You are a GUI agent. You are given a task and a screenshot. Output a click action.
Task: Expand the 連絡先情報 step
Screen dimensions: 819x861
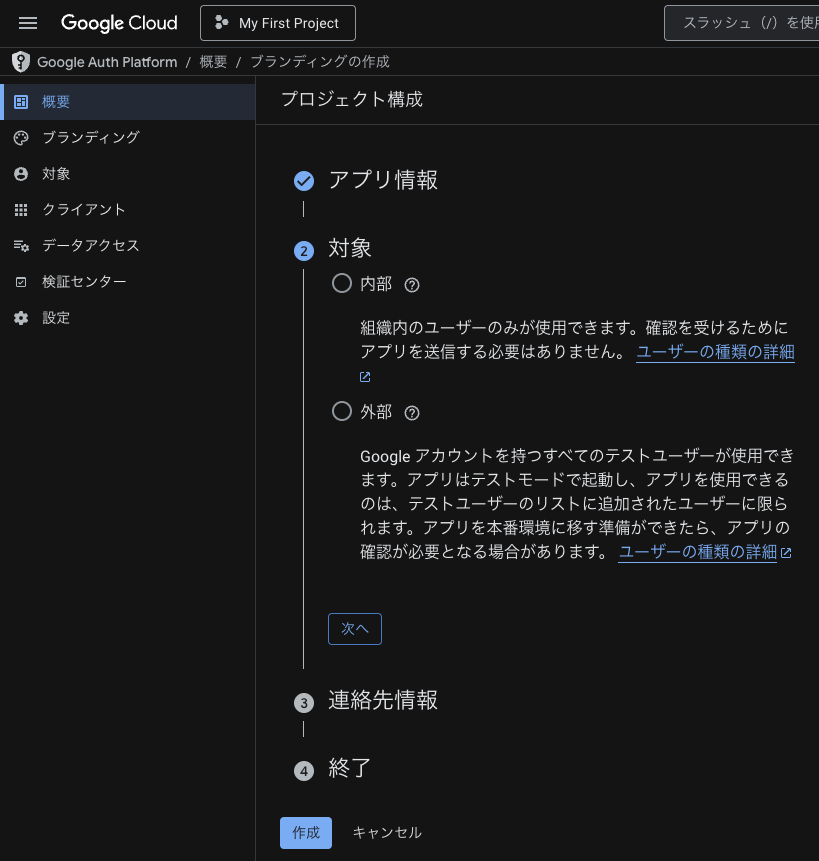point(383,700)
